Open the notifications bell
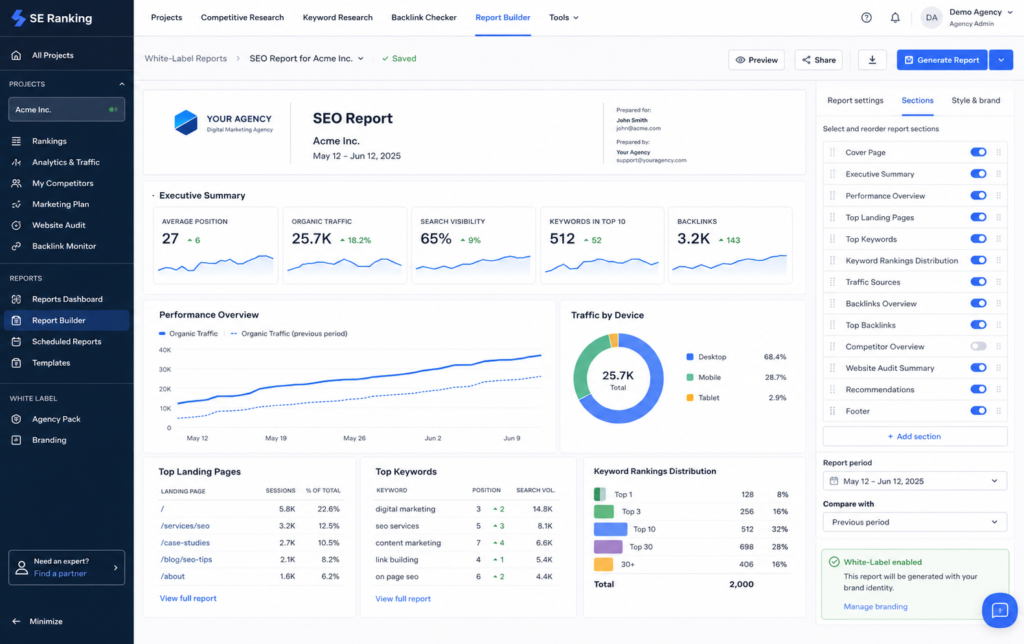 895,18
